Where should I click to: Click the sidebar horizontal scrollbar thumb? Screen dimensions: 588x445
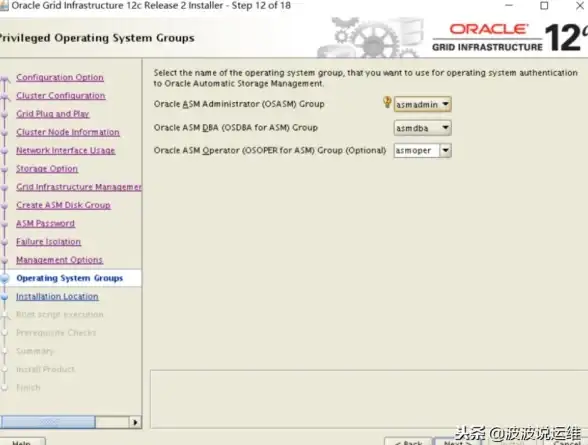point(48,422)
